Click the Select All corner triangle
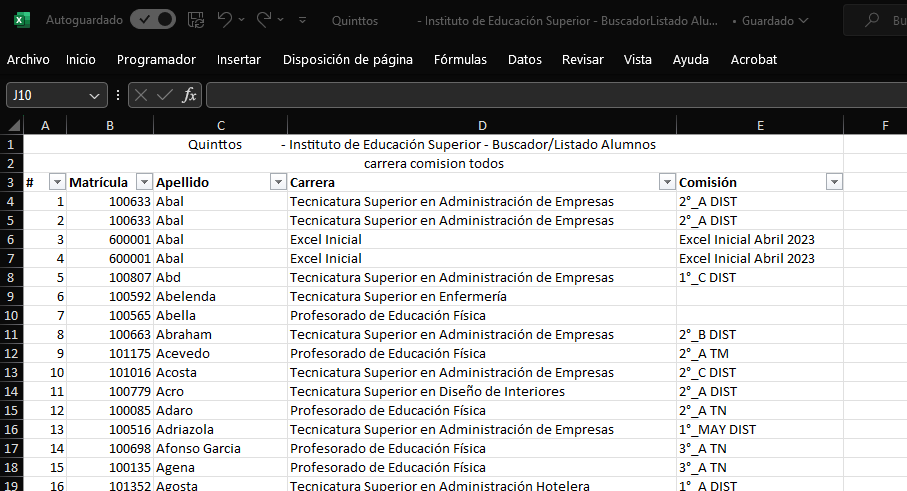The image size is (907, 491). (x=12, y=125)
